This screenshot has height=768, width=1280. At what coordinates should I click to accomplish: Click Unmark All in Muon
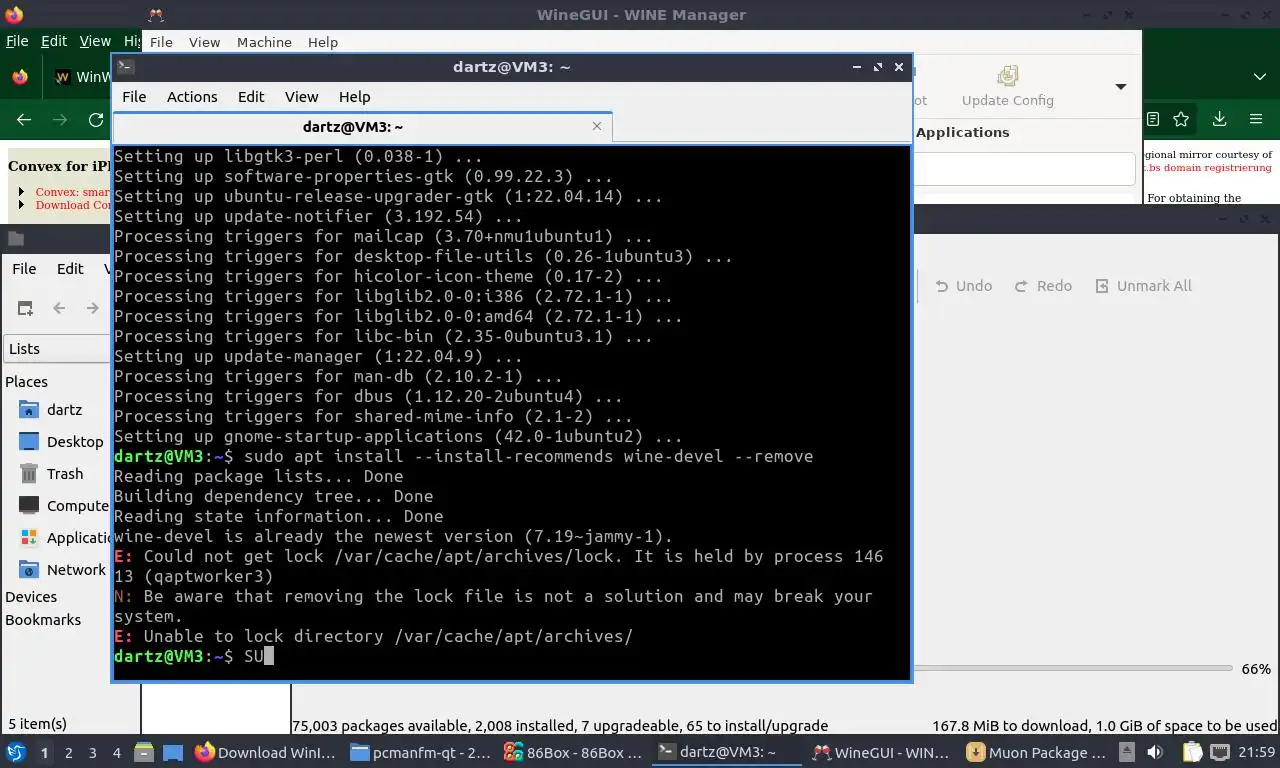pos(1143,286)
